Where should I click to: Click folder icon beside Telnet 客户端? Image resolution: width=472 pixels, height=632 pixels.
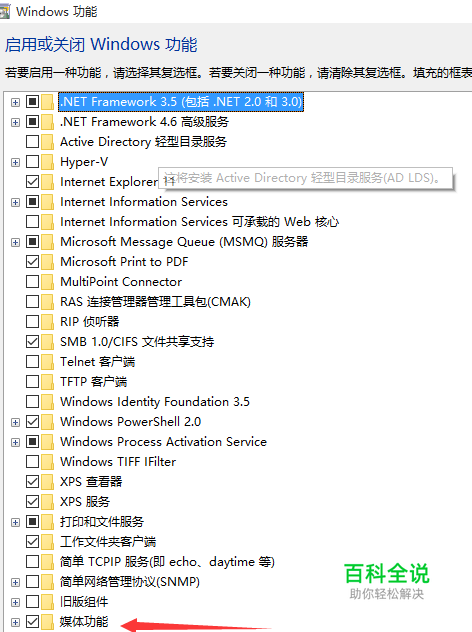point(47,362)
